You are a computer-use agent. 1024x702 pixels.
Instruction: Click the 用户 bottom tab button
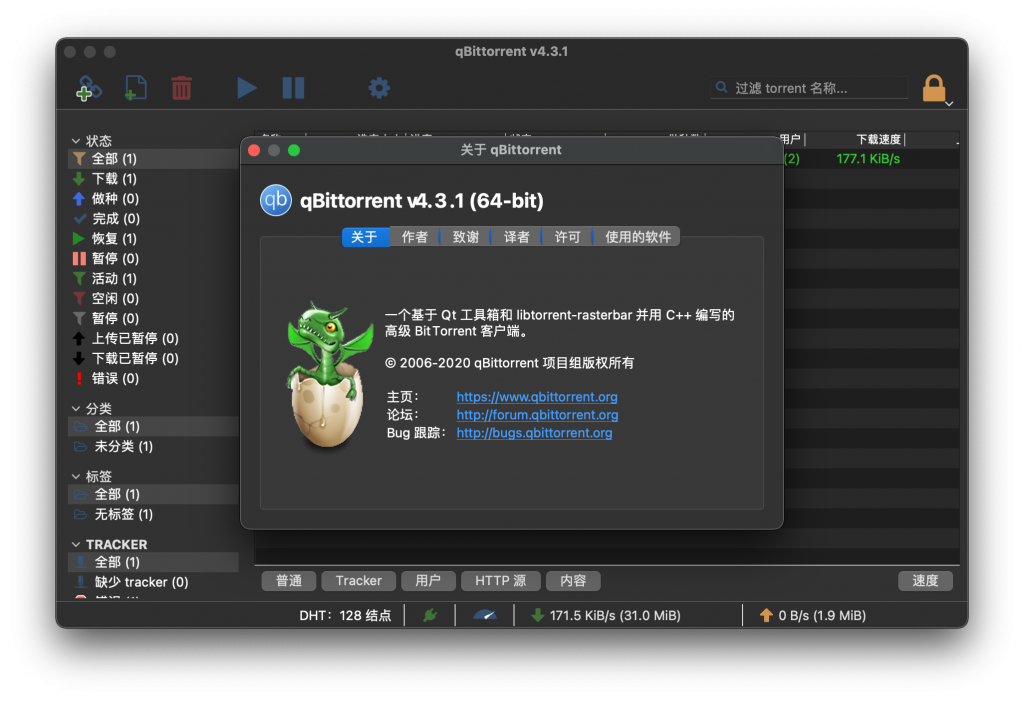click(428, 581)
